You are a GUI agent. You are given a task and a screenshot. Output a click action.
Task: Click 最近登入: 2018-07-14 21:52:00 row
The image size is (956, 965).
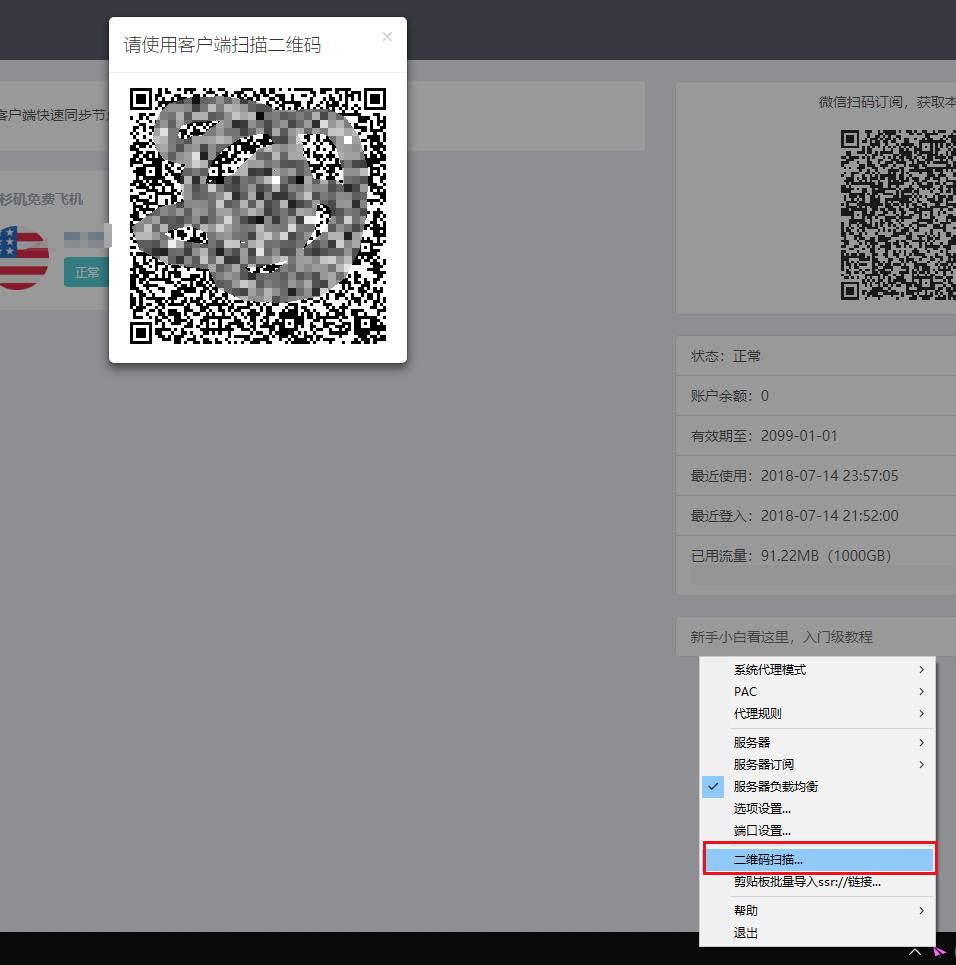[816, 516]
